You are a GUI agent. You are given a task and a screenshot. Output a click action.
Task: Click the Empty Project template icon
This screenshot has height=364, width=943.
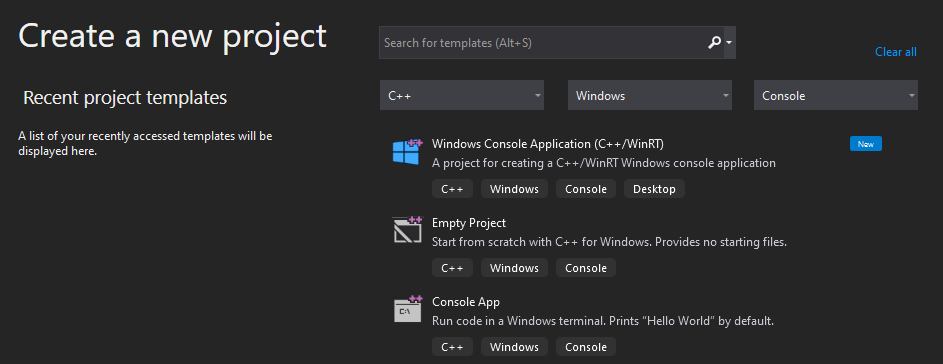(408, 230)
